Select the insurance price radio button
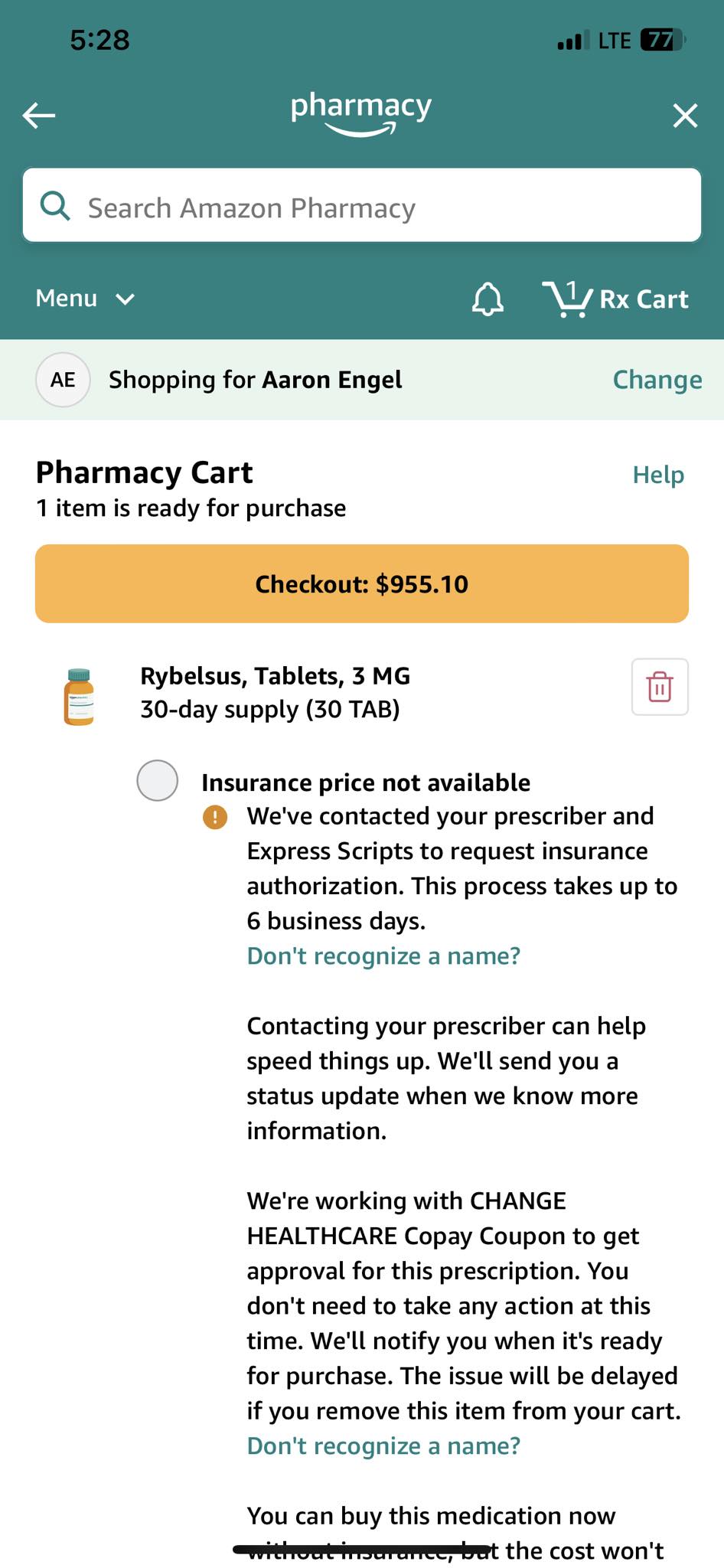 [158, 780]
